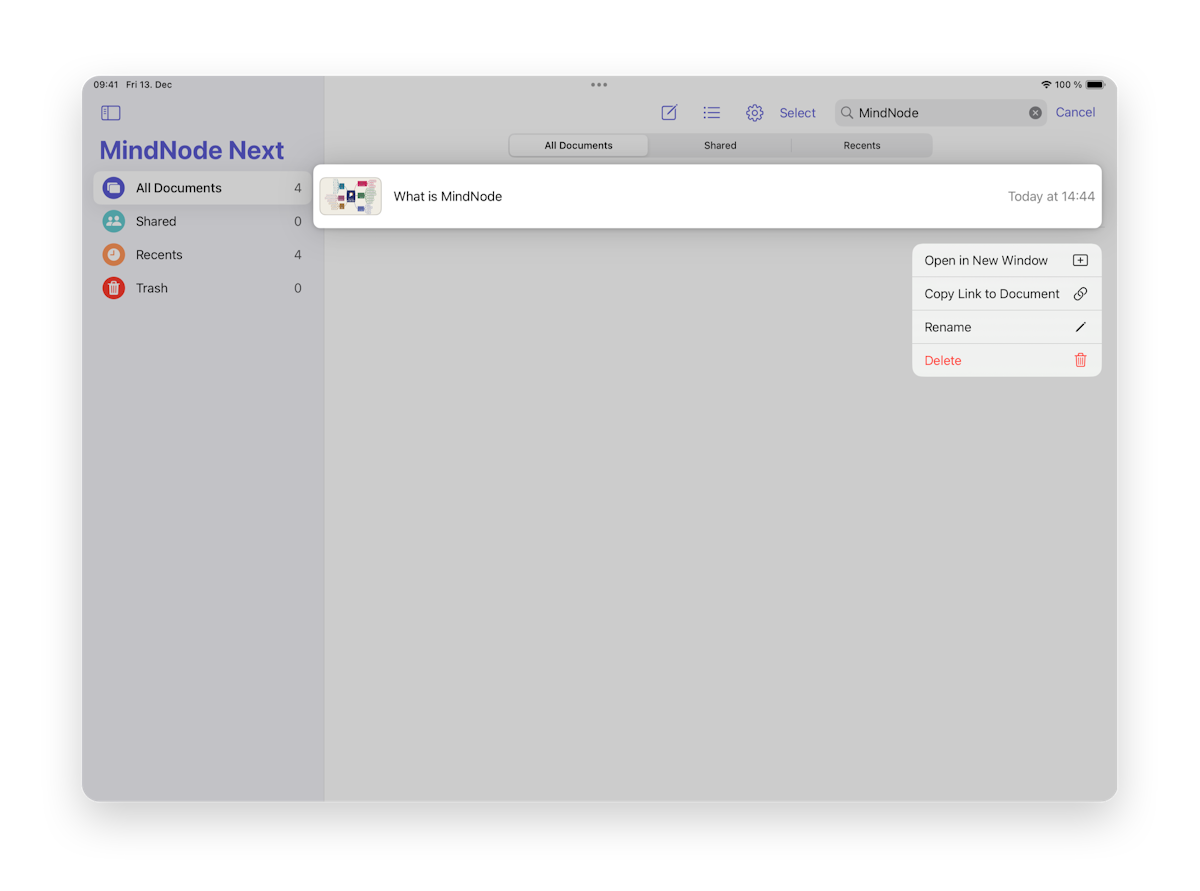
Task: Select All Documents in the sidebar
Action: [202, 188]
